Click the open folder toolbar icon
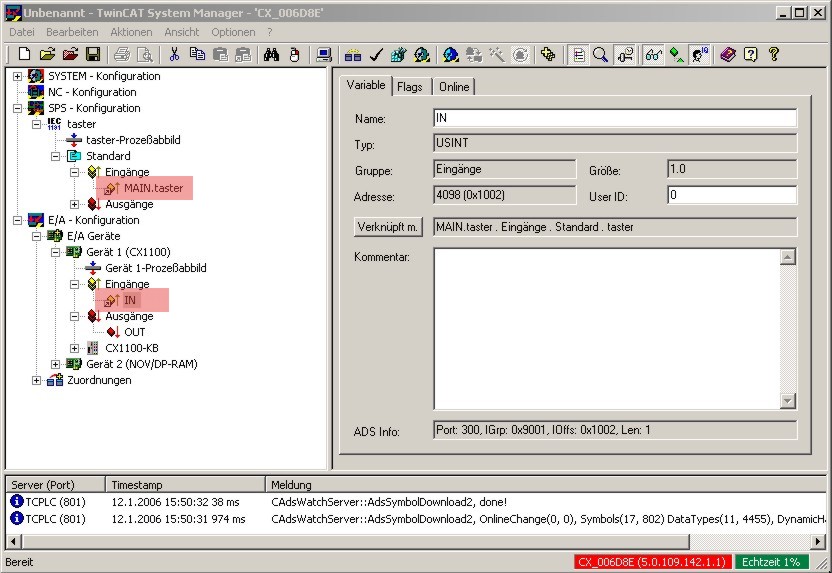This screenshot has width=832, height=573. pyautogui.click(x=47, y=55)
